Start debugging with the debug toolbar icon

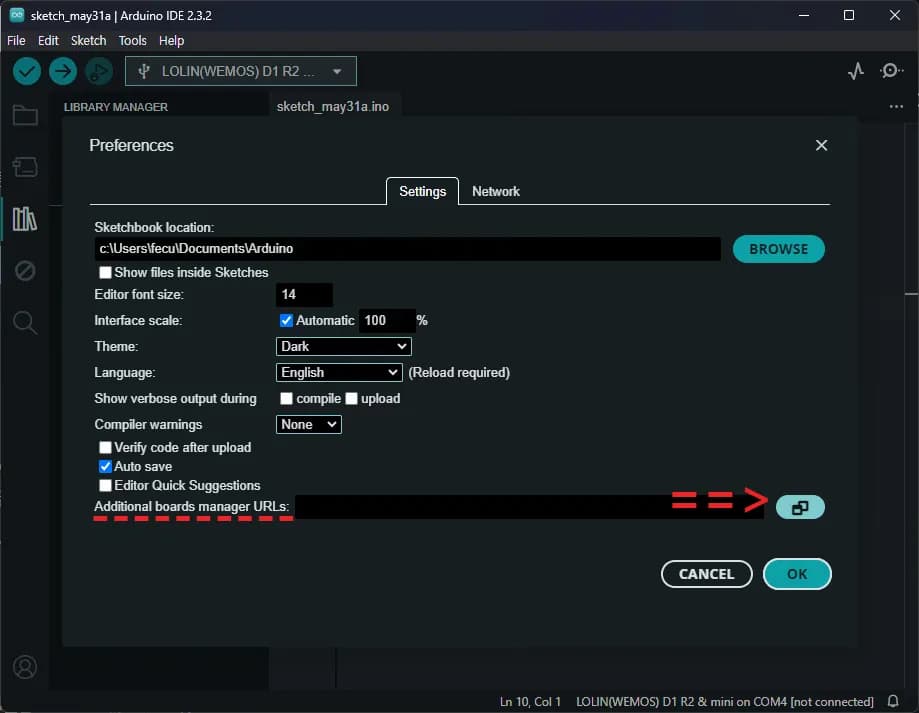(x=97, y=71)
